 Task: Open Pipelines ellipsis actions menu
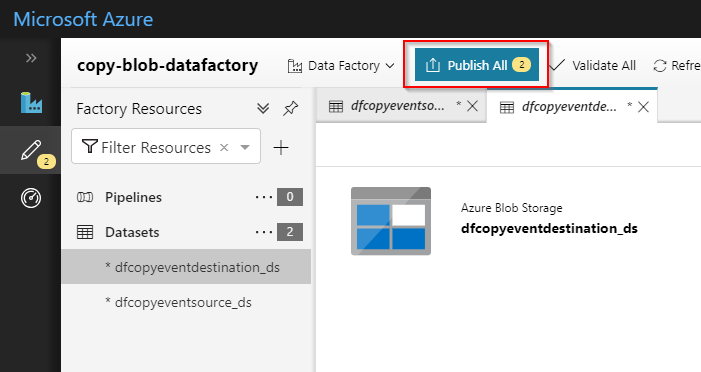[264, 197]
